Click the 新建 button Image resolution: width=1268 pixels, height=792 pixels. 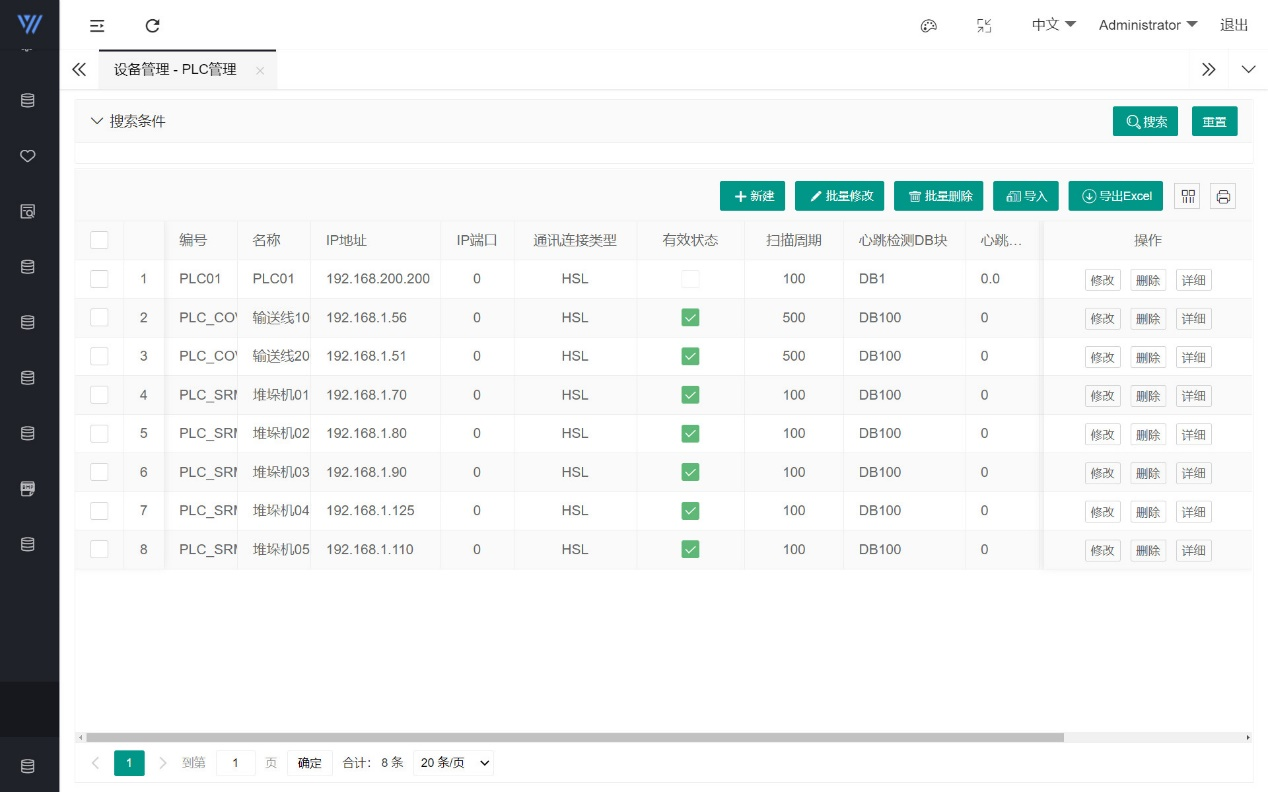click(x=753, y=196)
